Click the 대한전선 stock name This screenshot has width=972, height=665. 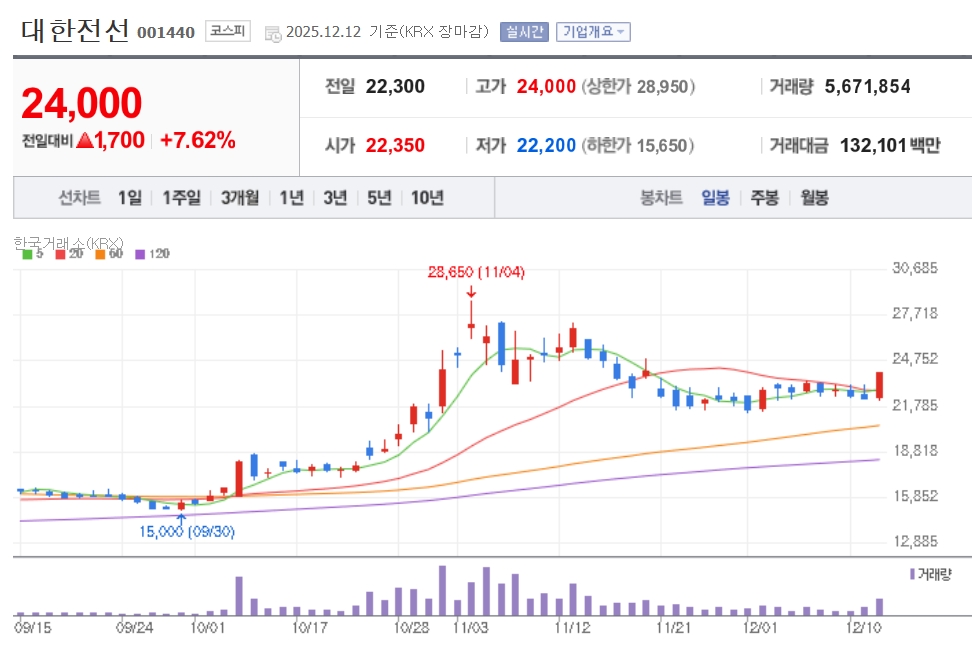pyautogui.click(x=75, y=30)
